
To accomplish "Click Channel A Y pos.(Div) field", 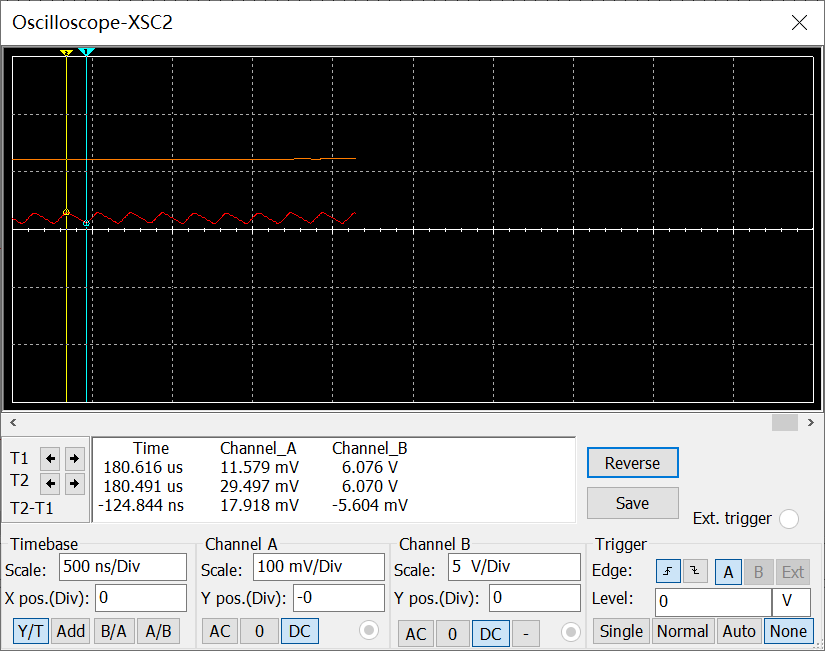I will coord(338,598).
